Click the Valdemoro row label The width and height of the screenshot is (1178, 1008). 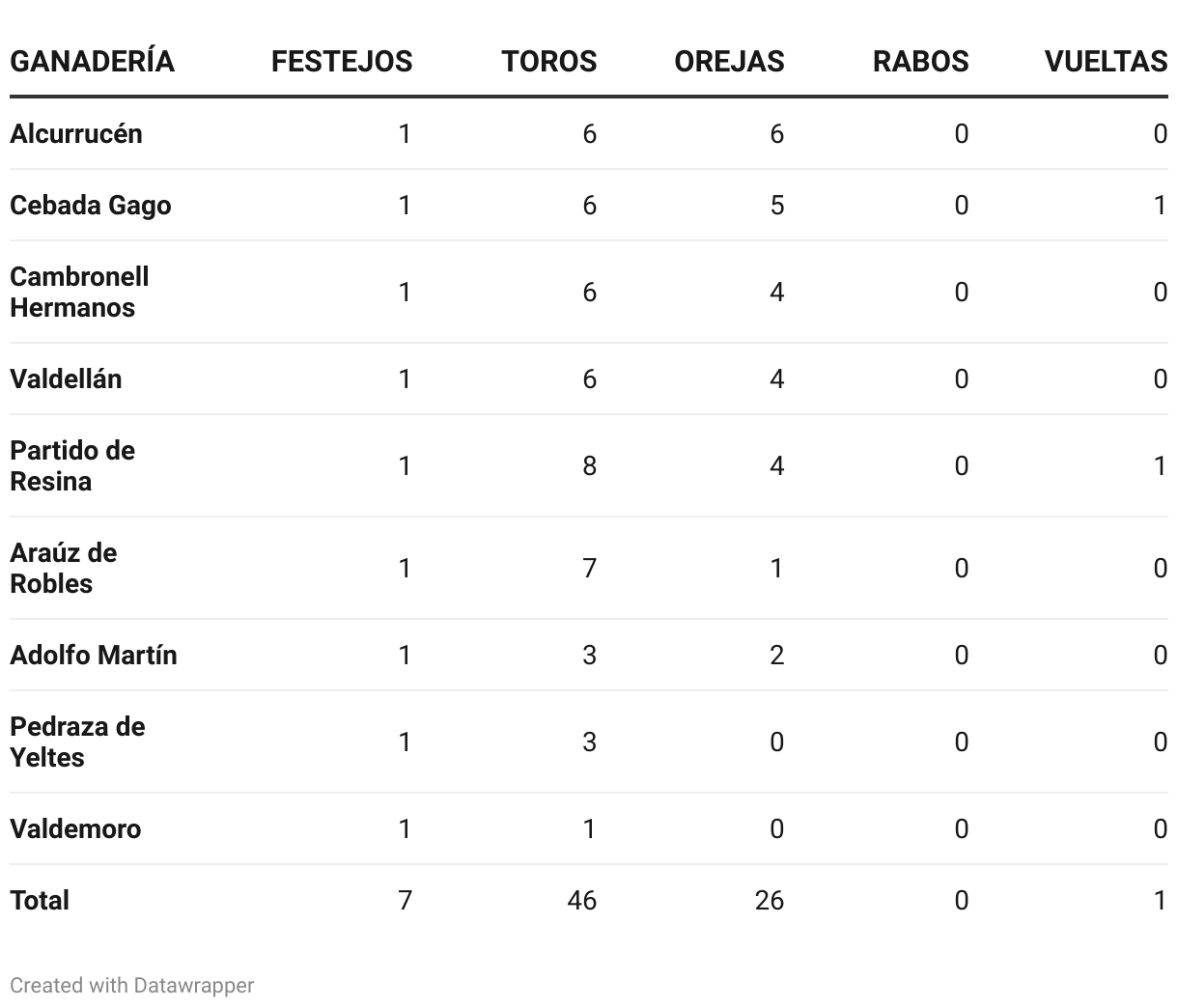75,829
